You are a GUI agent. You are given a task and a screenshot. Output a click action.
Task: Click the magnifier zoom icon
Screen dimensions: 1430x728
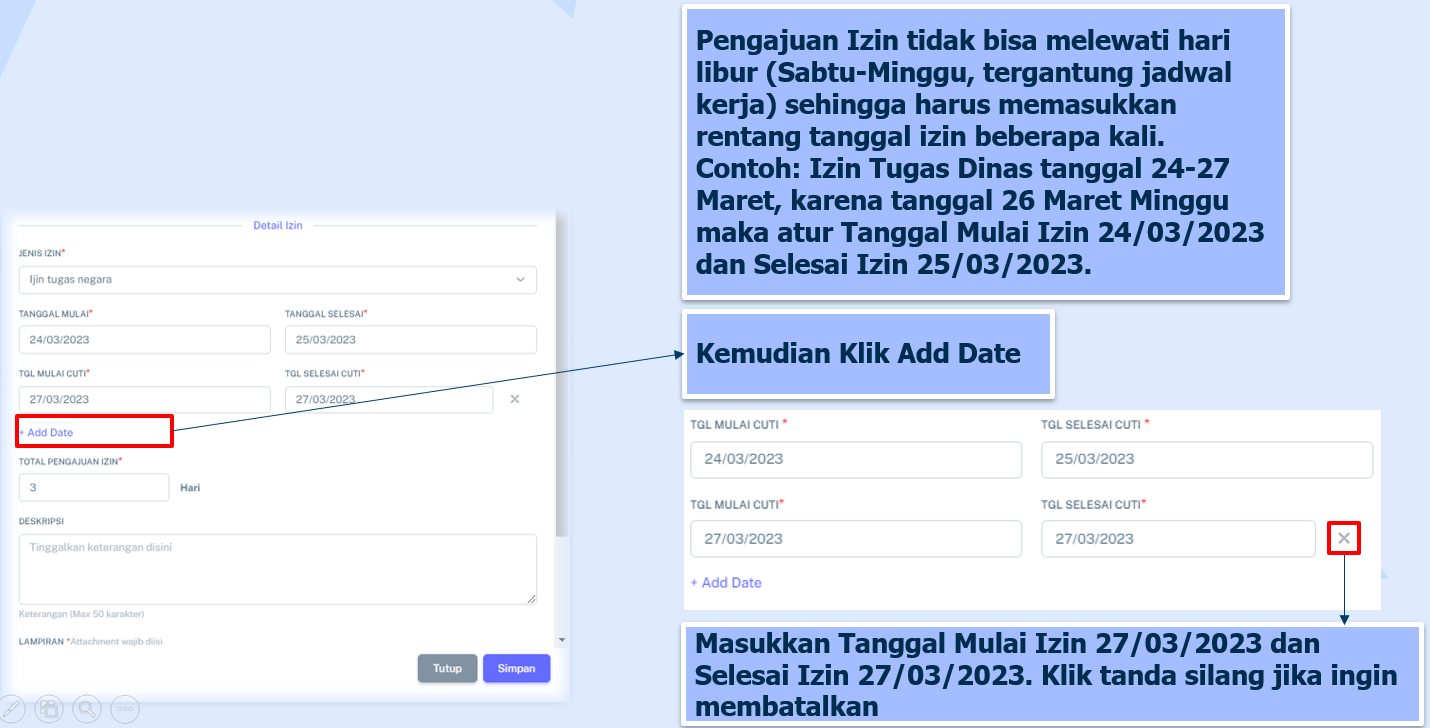(x=87, y=709)
